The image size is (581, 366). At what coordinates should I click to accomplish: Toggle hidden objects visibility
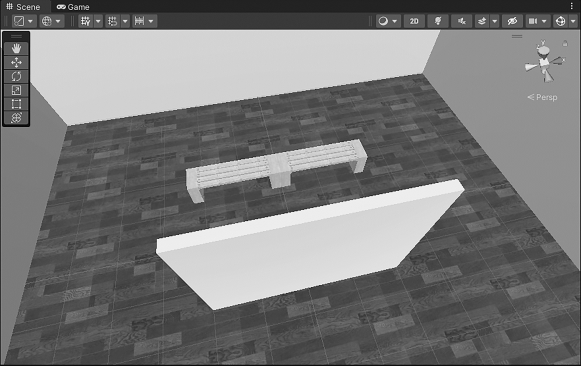512,21
